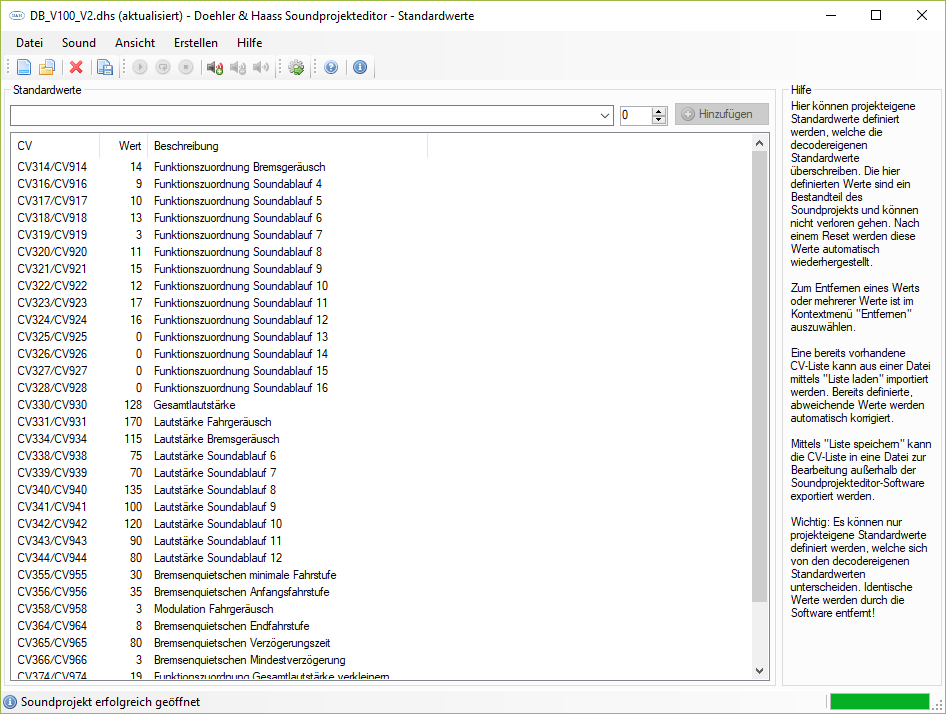Open the Datei menu
This screenshot has width=946, height=714.
point(30,43)
